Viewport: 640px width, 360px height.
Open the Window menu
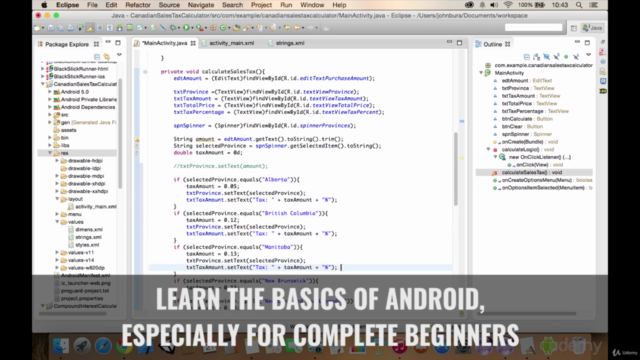(x=312, y=5)
